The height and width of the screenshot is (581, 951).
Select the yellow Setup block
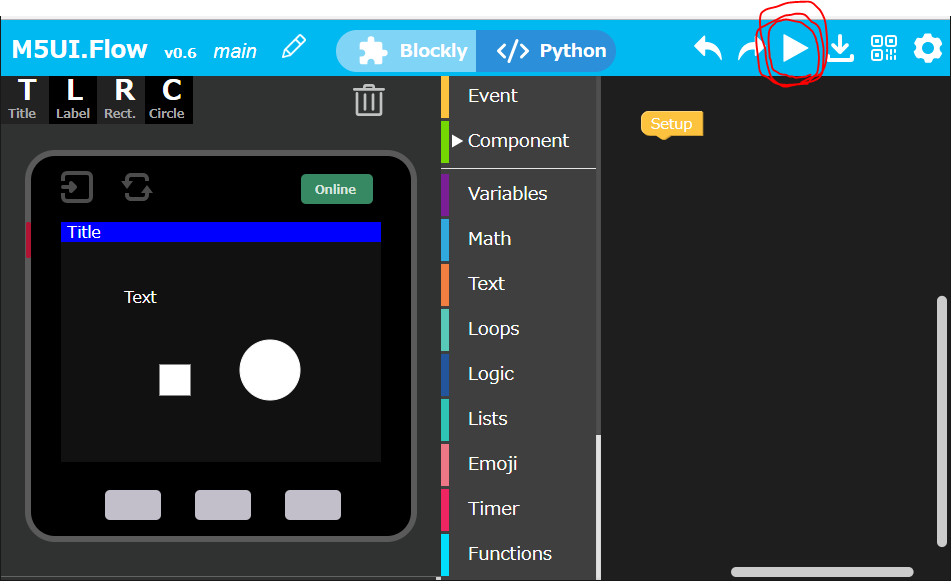point(671,124)
